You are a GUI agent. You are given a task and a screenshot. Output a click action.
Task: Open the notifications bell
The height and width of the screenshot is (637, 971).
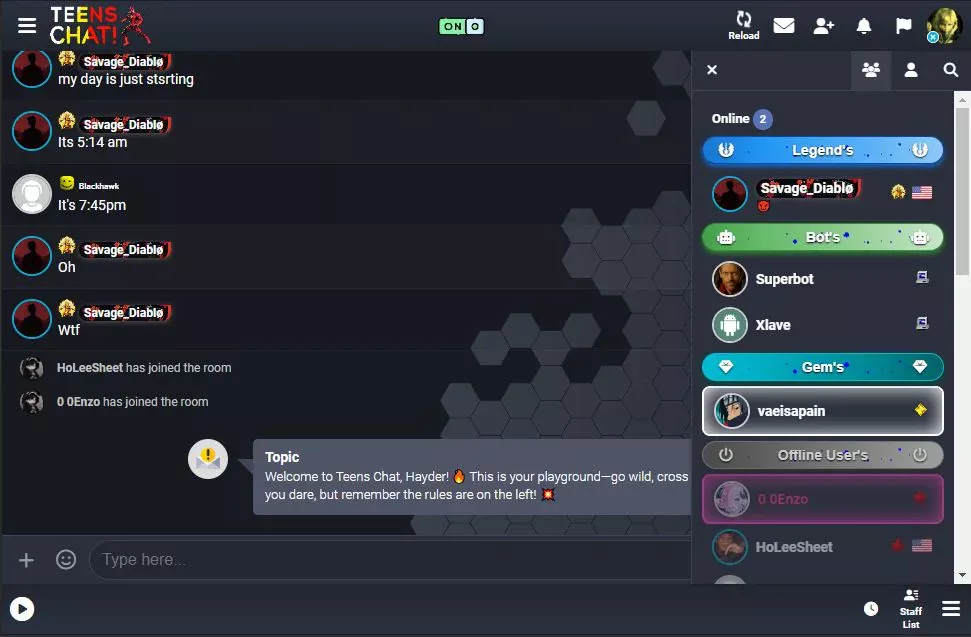[x=863, y=25]
